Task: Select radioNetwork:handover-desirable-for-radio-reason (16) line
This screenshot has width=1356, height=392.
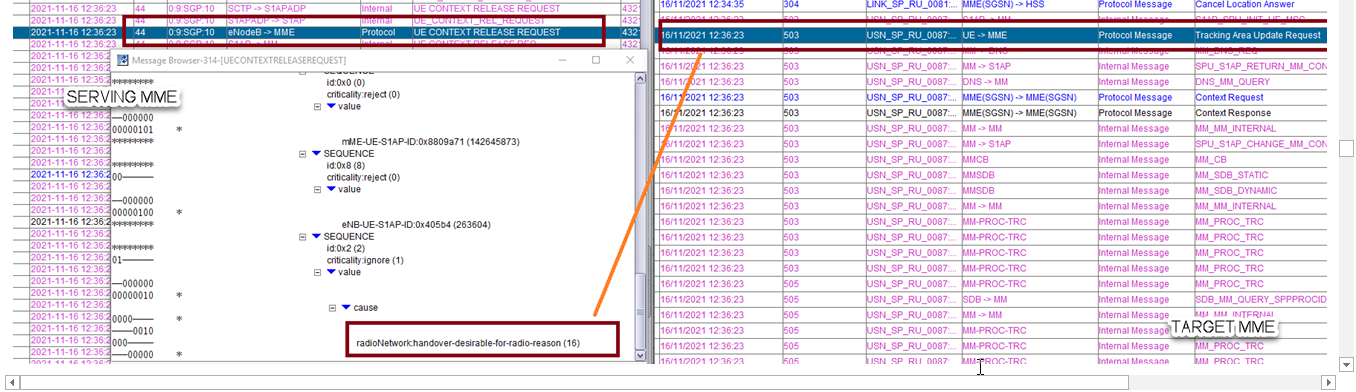Action: tap(468, 343)
